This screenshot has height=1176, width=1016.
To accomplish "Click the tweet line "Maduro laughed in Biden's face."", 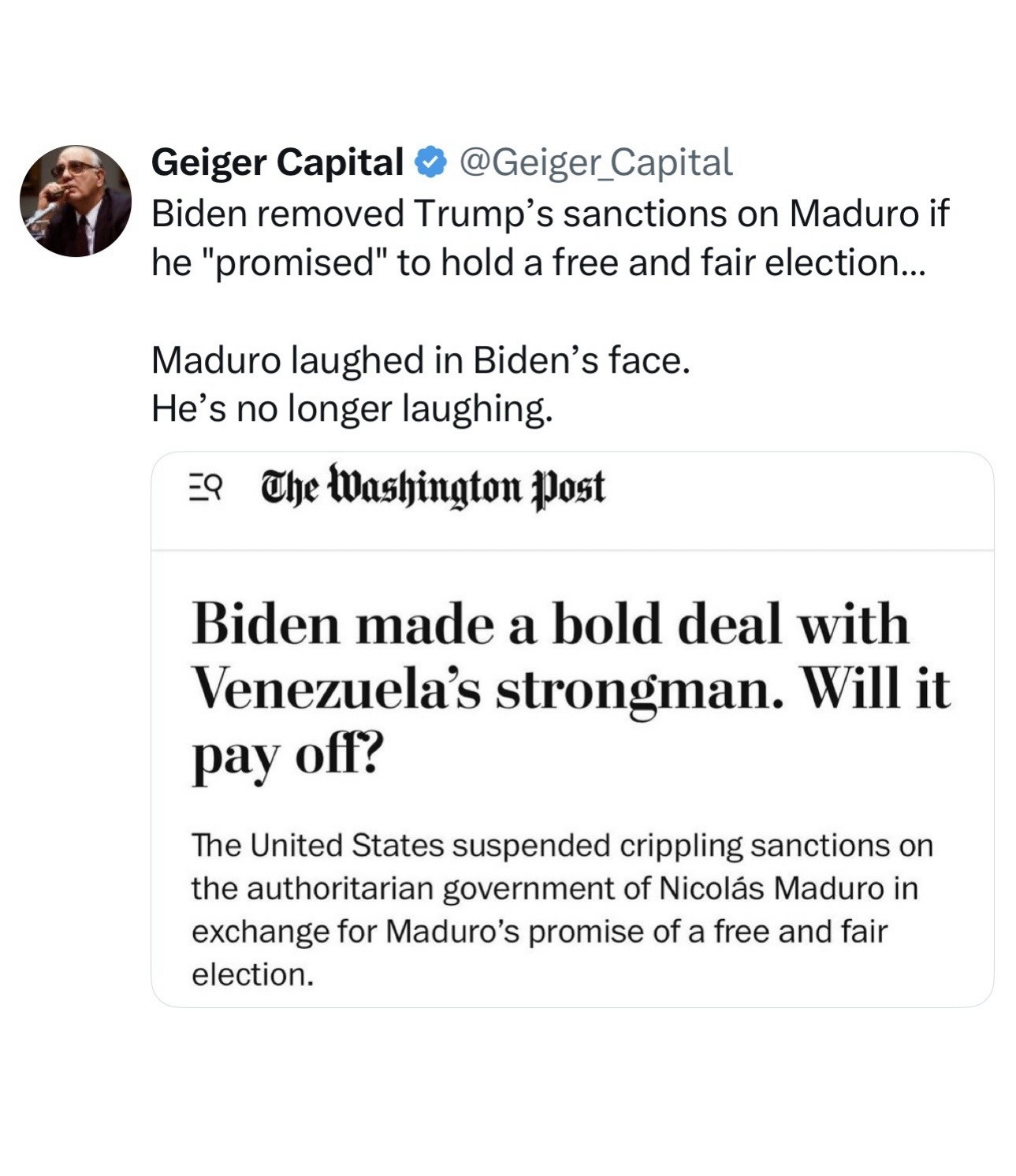I will 420,361.
